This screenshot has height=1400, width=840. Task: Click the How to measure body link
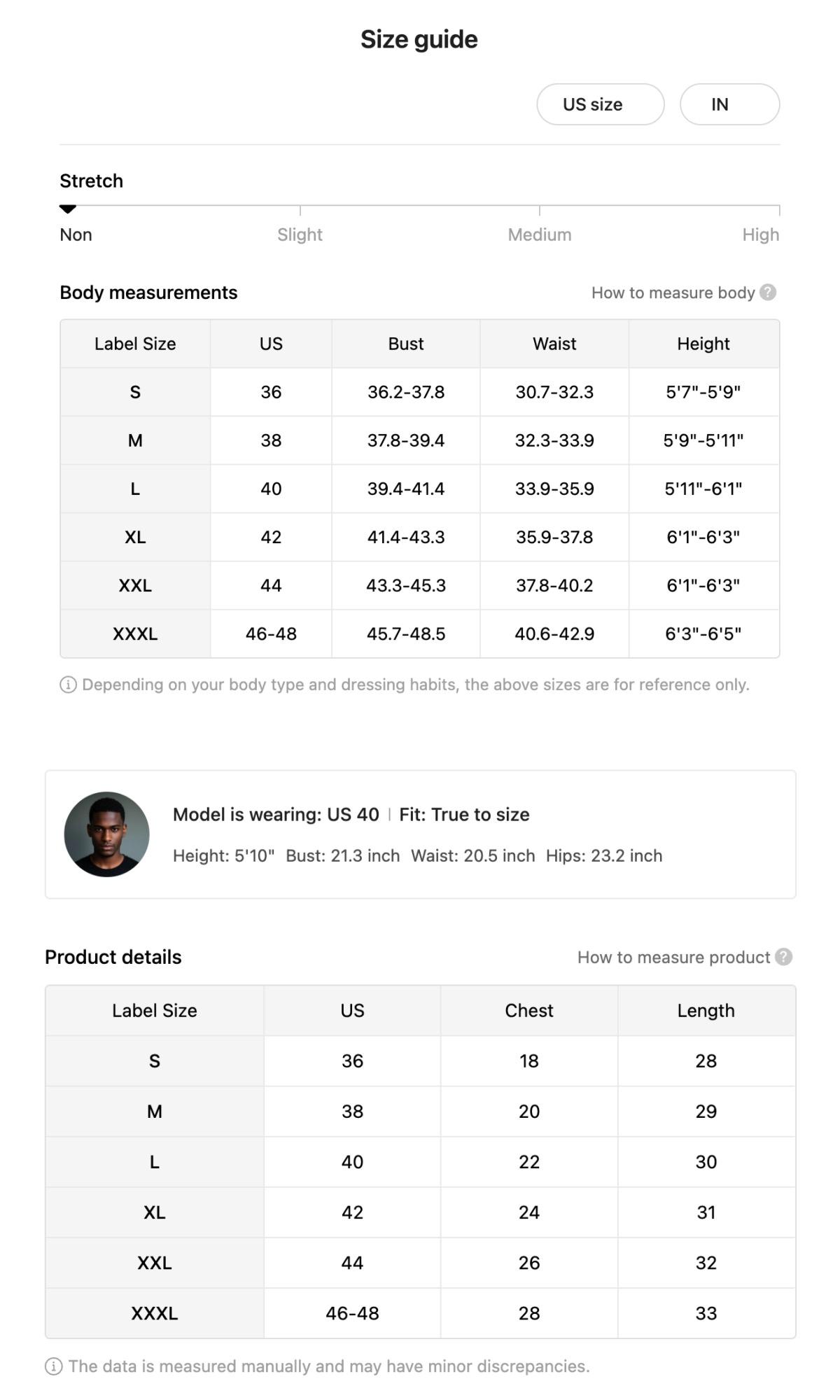point(673,293)
